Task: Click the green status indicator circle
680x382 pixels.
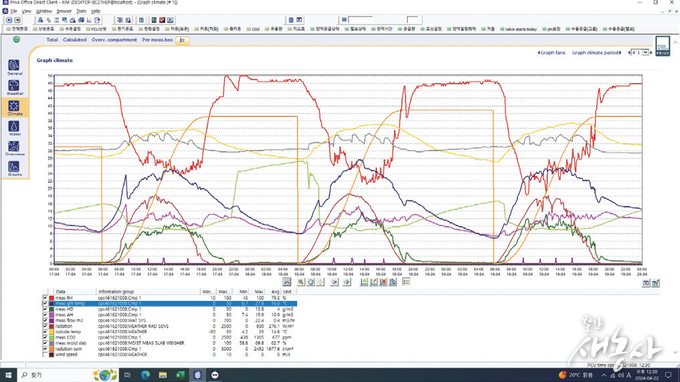Action: click(16, 39)
